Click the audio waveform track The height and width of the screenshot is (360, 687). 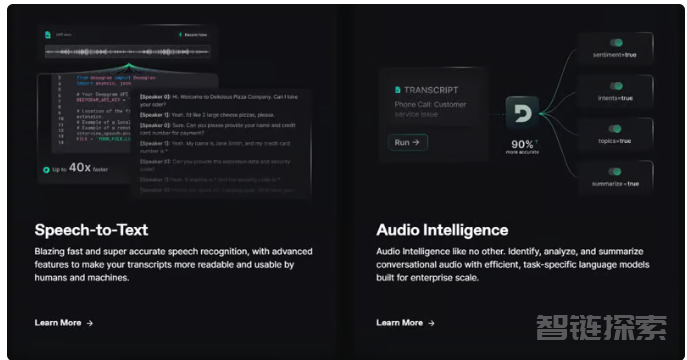click(127, 52)
